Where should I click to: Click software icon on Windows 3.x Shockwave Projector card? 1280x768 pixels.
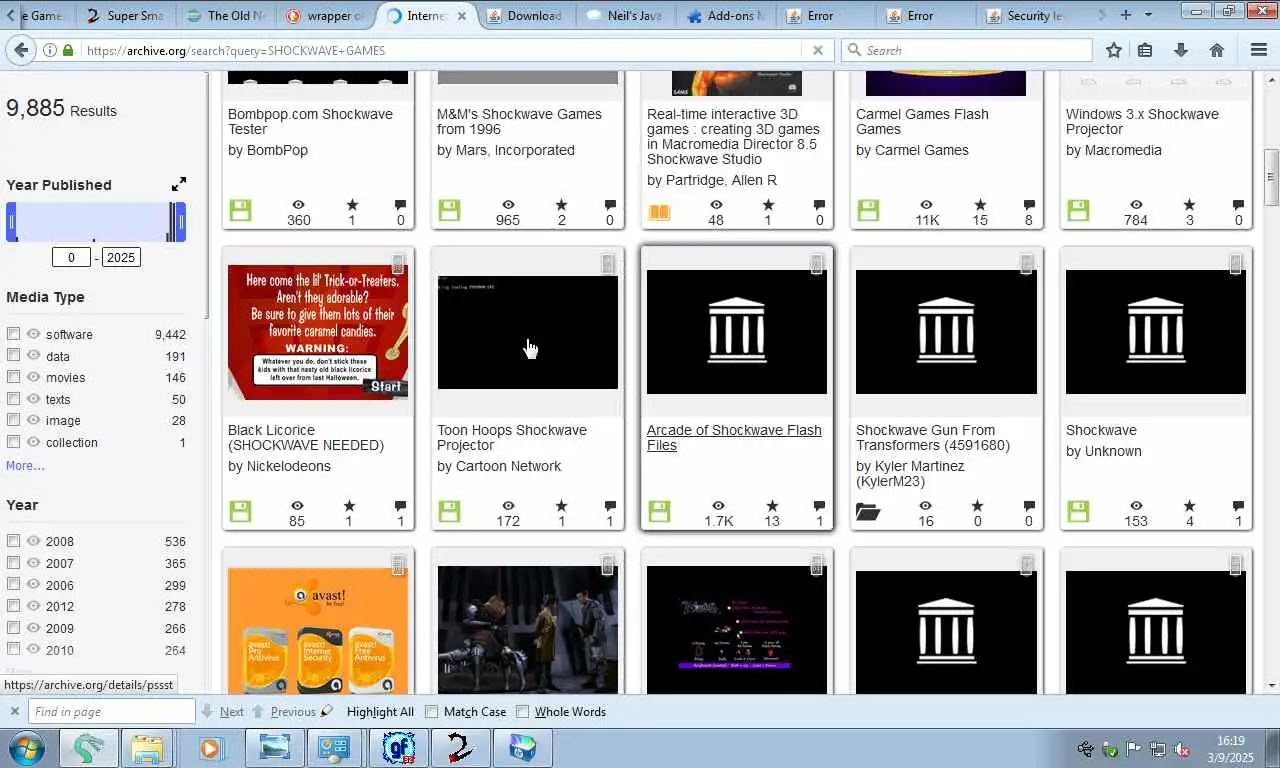(1078, 210)
